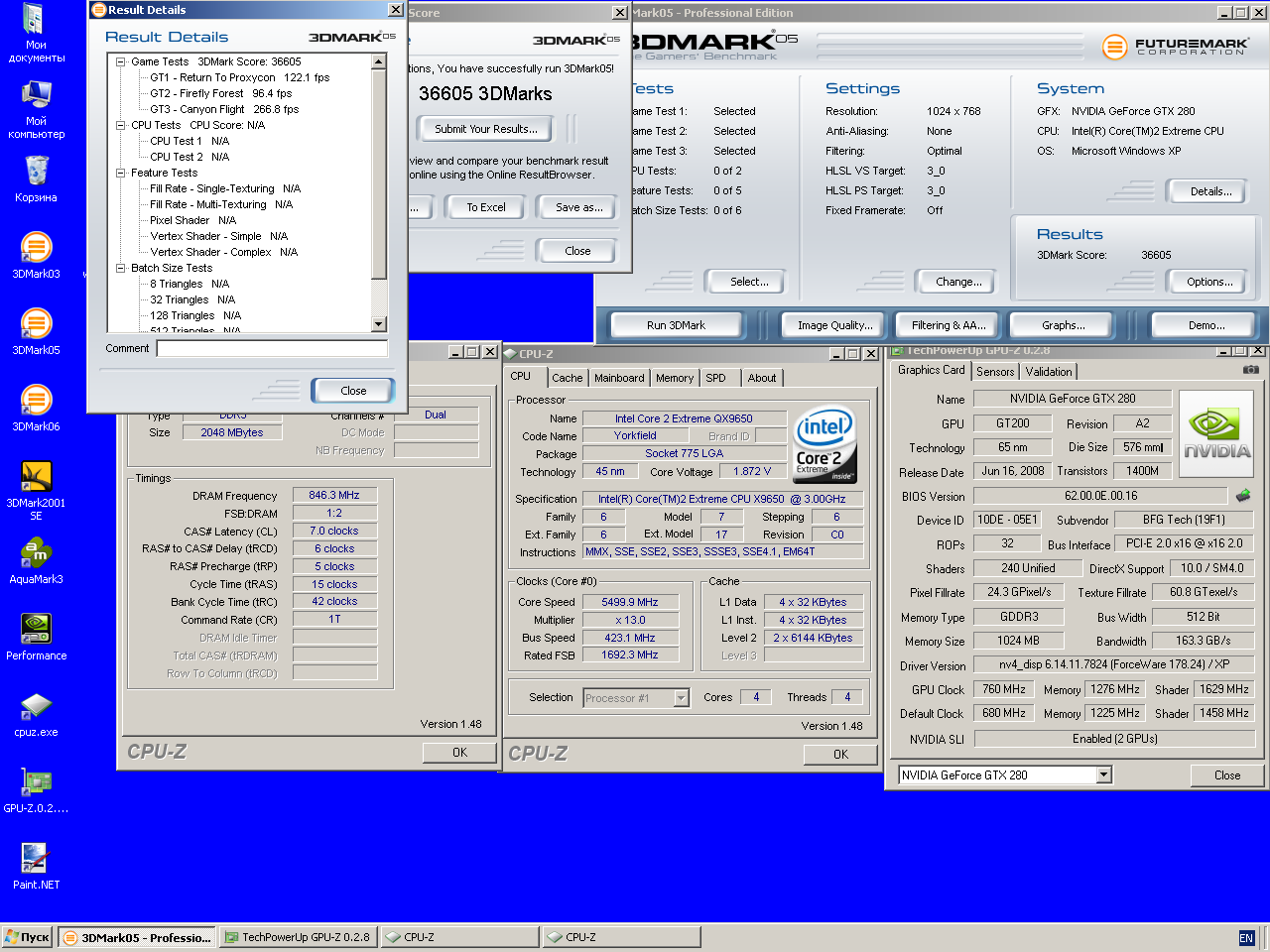Screen dimensions: 1270x952
Task: Switch to the About tab in CPU-Z
Action: pyautogui.click(x=762, y=378)
